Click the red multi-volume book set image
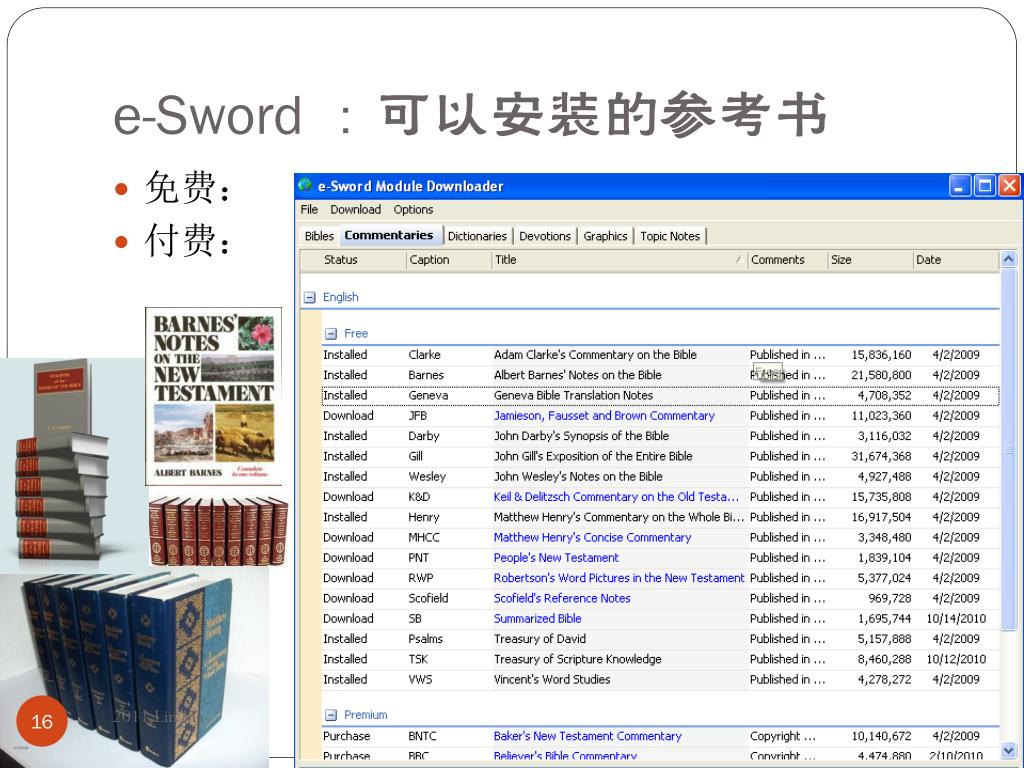 tap(218, 531)
